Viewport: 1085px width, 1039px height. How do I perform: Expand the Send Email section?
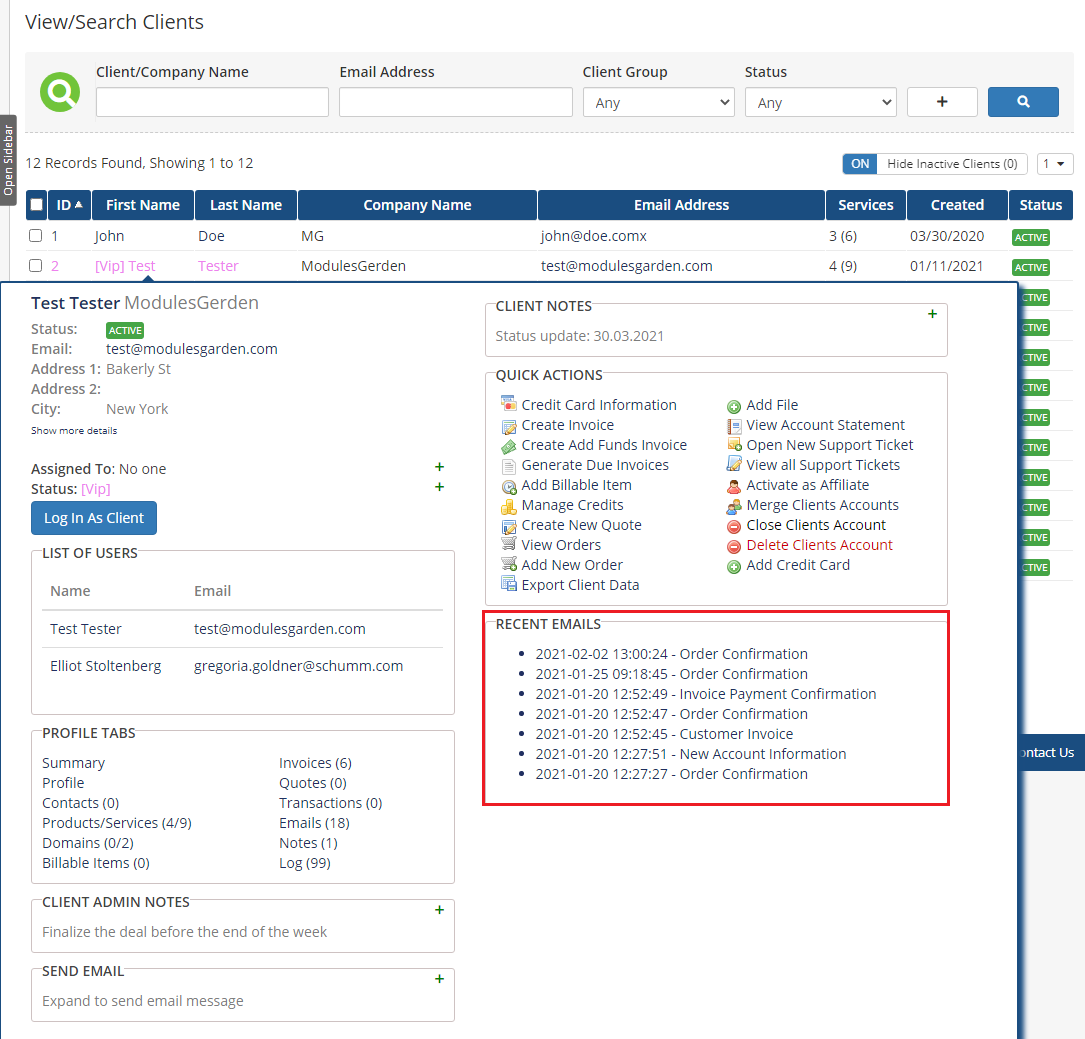439,979
